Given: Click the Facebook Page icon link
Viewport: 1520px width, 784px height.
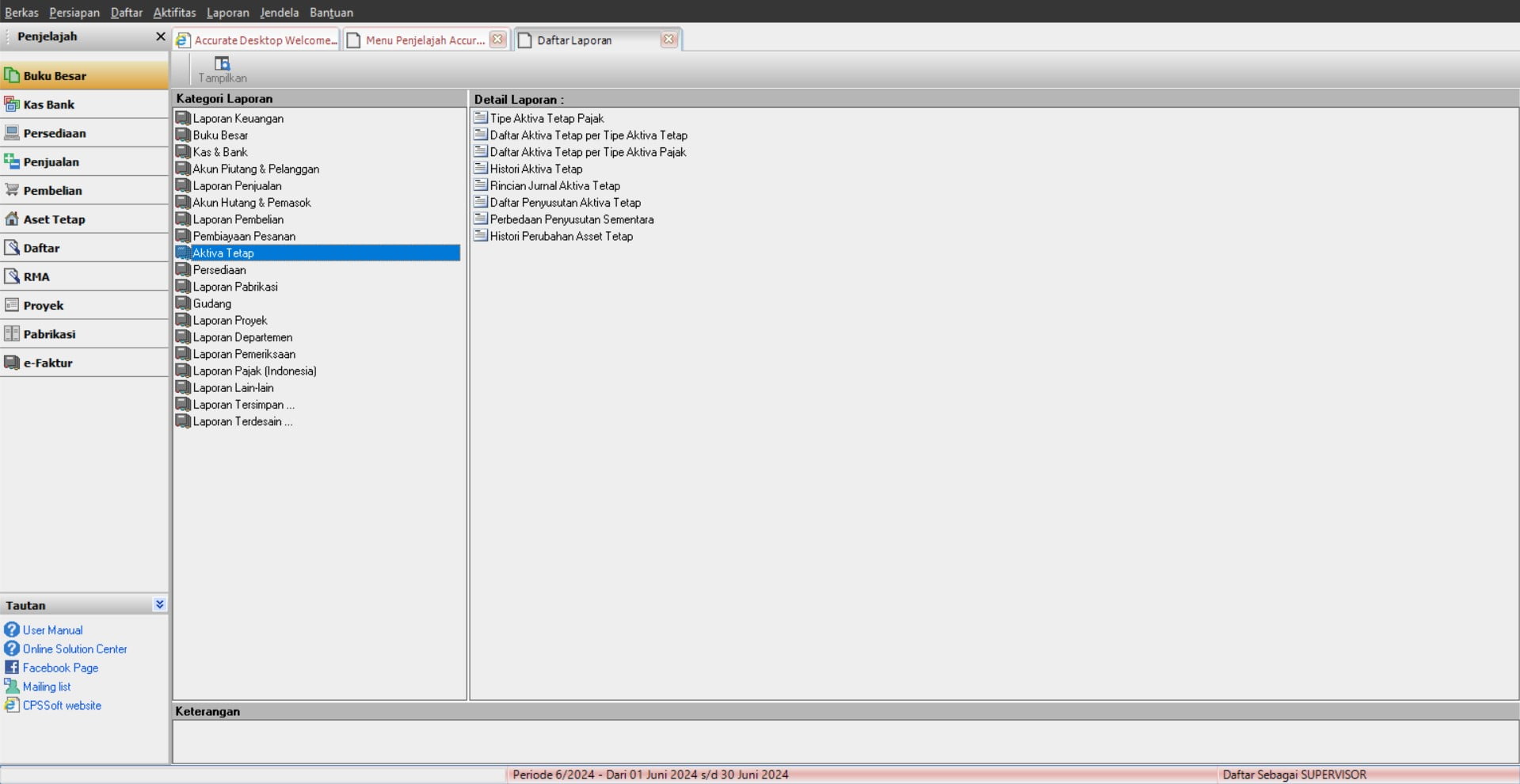Looking at the screenshot, I should [12, 668].
